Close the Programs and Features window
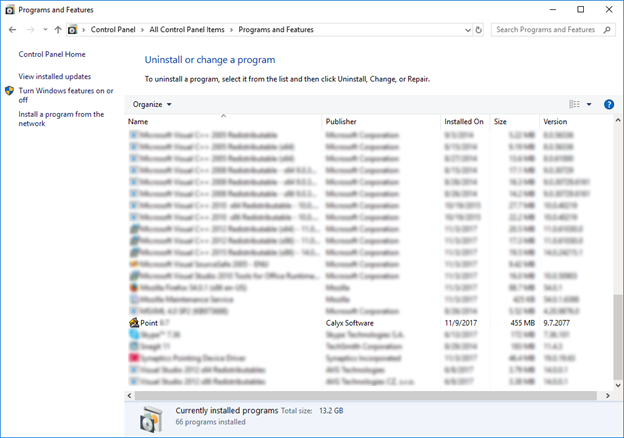624x438 pixels. pos(609,10)
